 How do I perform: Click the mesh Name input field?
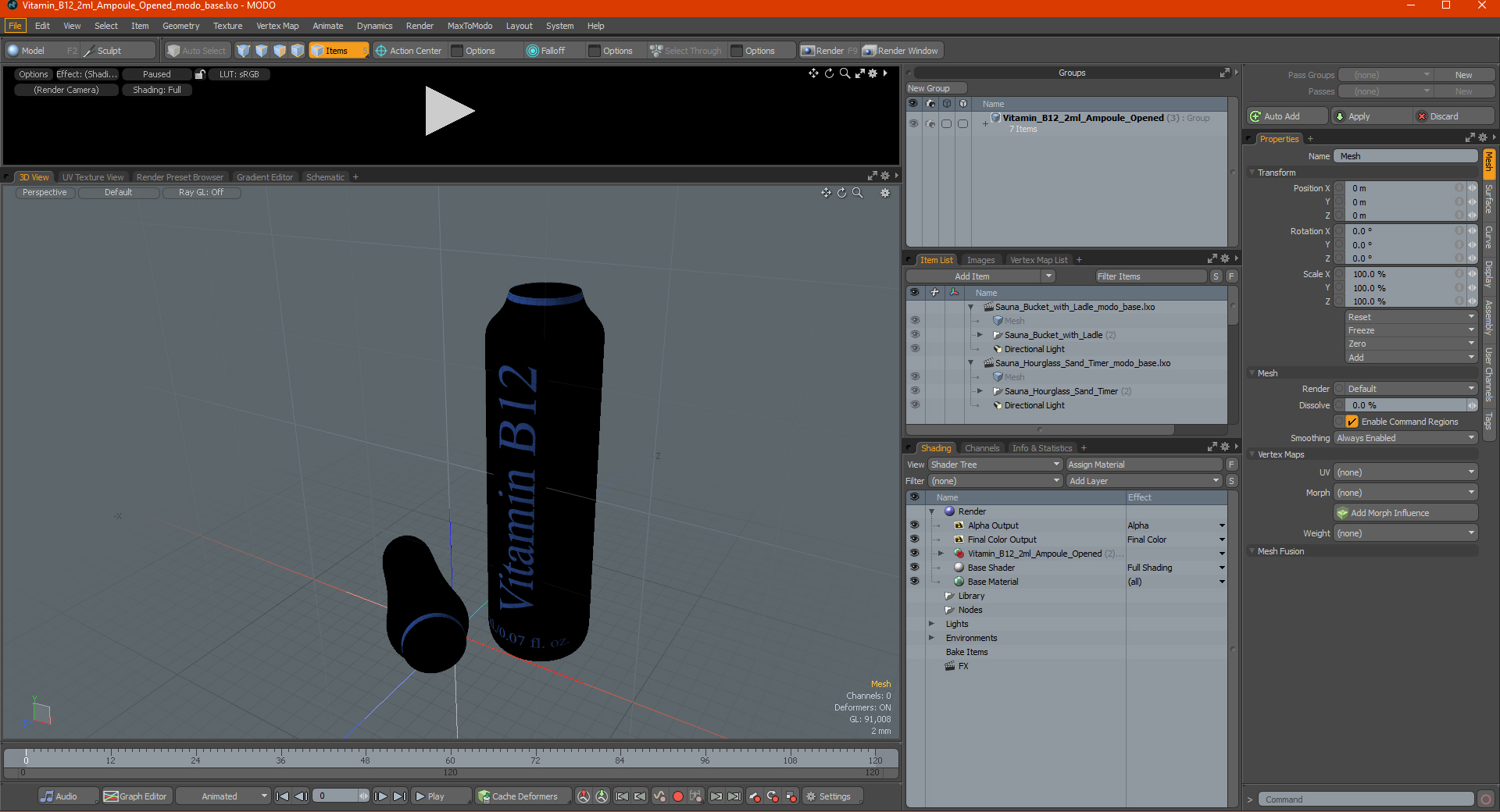point(1405,156)
